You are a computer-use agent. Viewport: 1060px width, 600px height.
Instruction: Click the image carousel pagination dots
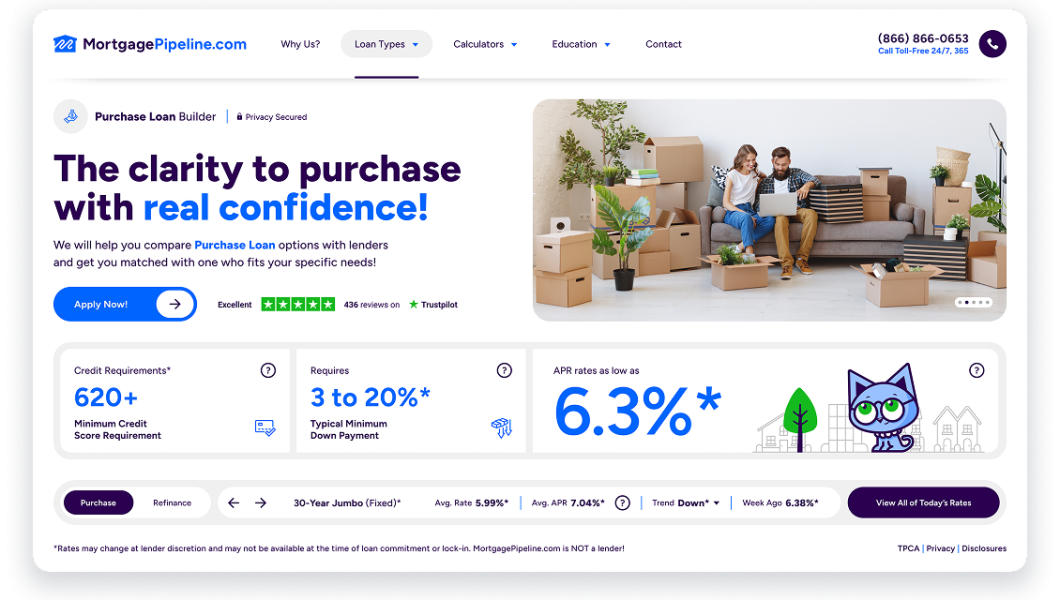pyautogui.click(x=973, y=302)
